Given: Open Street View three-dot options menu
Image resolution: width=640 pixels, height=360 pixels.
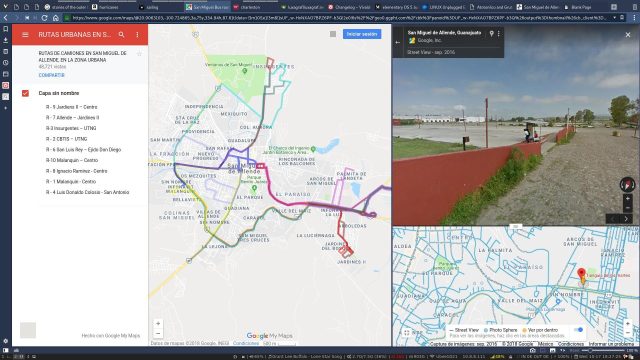Looking at the screenshot, I should point(498,33).
